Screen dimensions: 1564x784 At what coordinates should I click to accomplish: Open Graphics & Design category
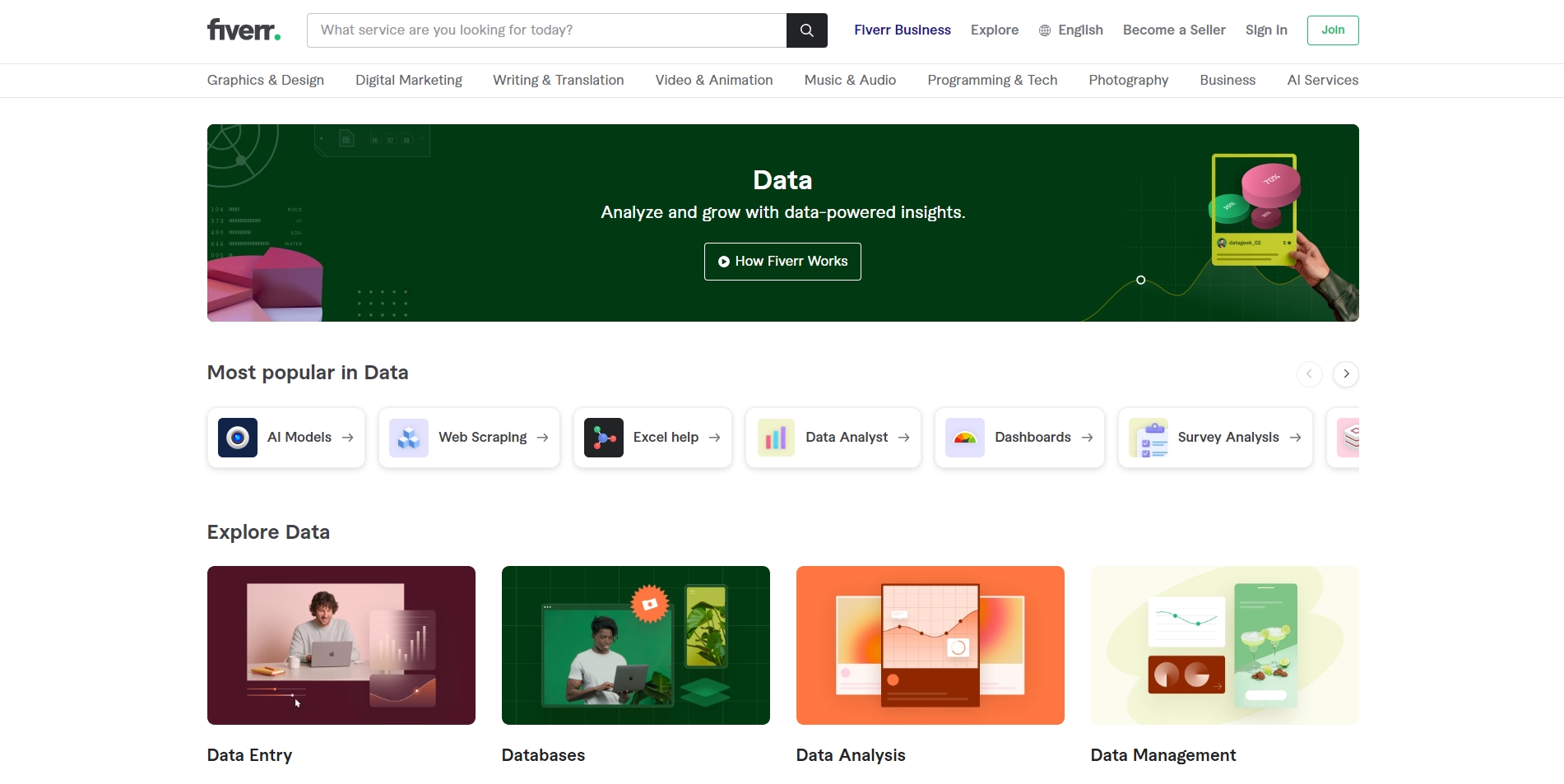click(266, 80)
